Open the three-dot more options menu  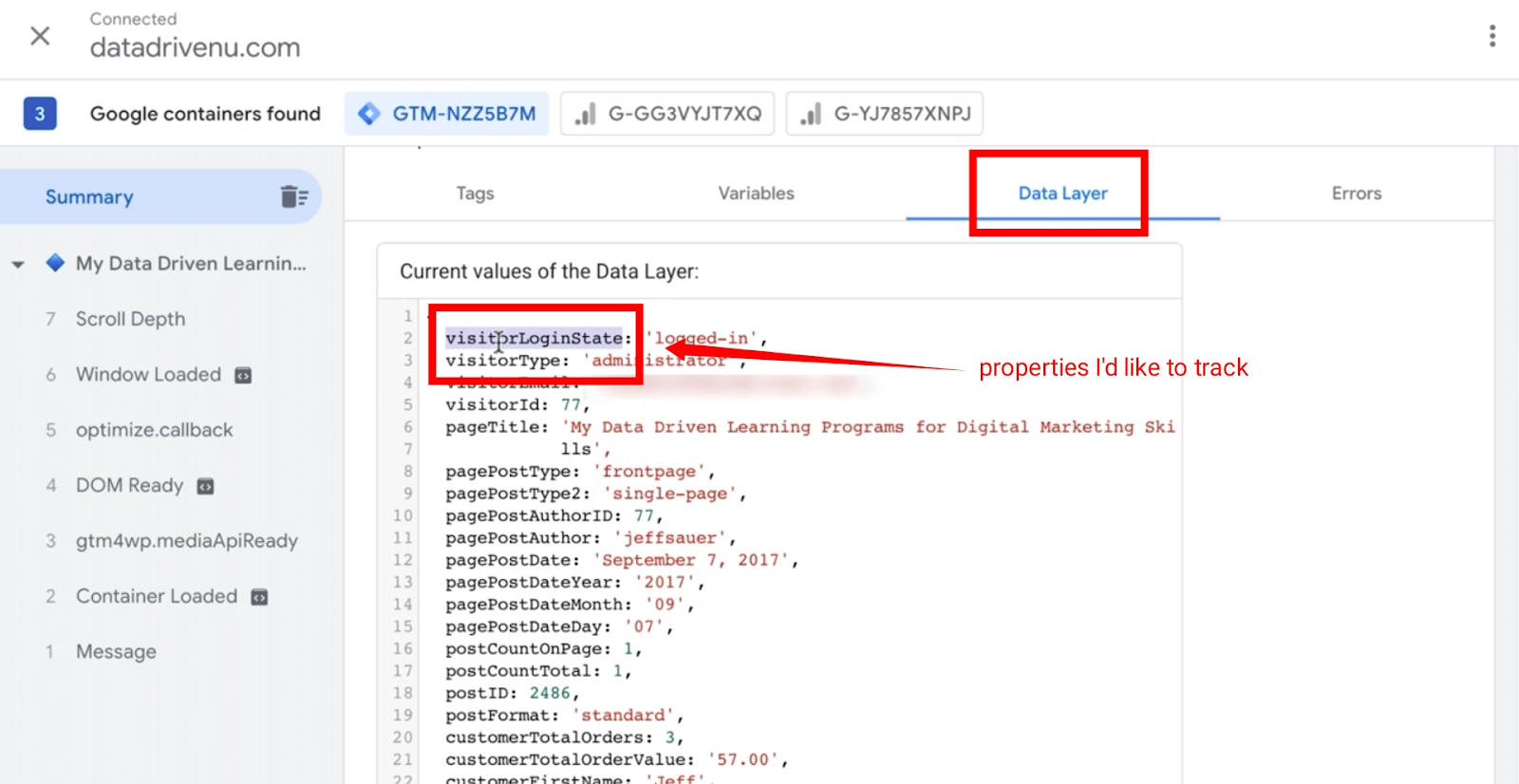pyautogui.click(x=1492, y=36)
